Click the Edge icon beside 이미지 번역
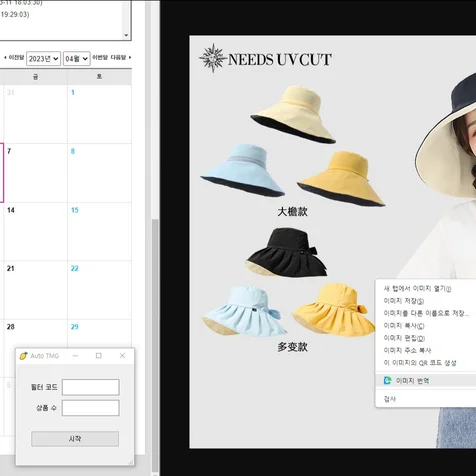 pos(387,380)
